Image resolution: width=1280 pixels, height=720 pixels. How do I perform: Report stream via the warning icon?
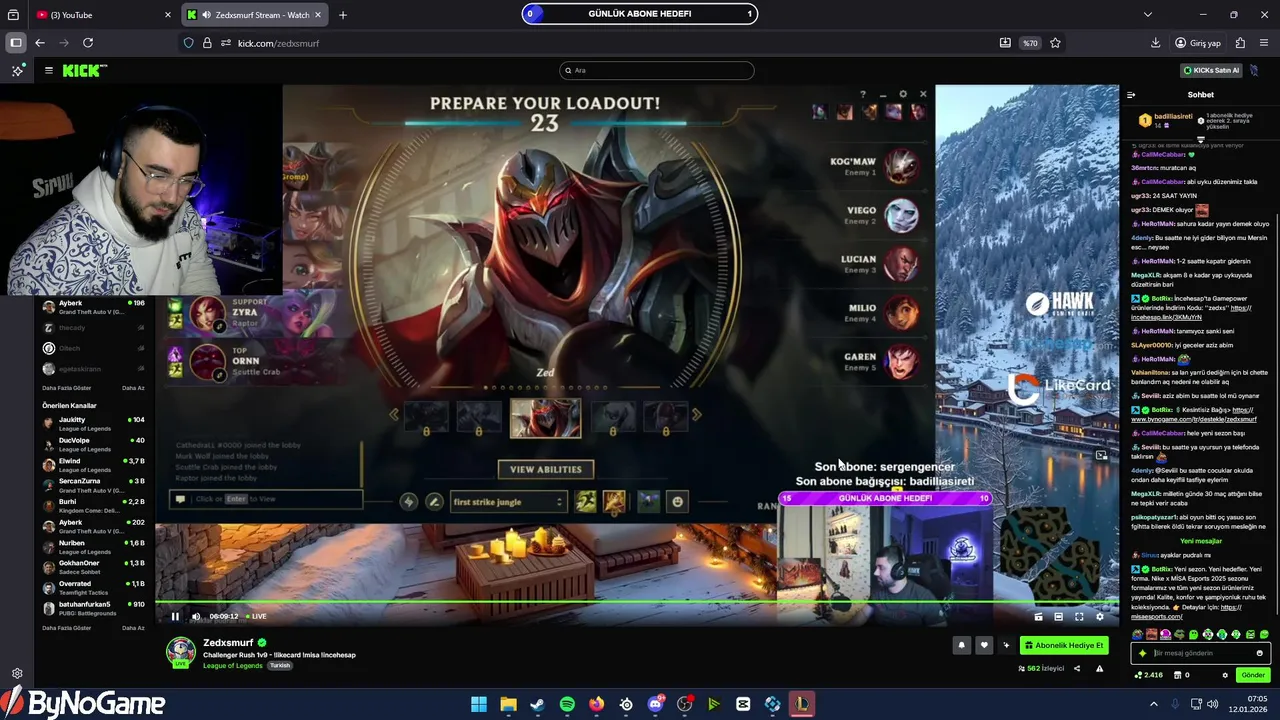pyautogui.click(x=1100, y=668)
